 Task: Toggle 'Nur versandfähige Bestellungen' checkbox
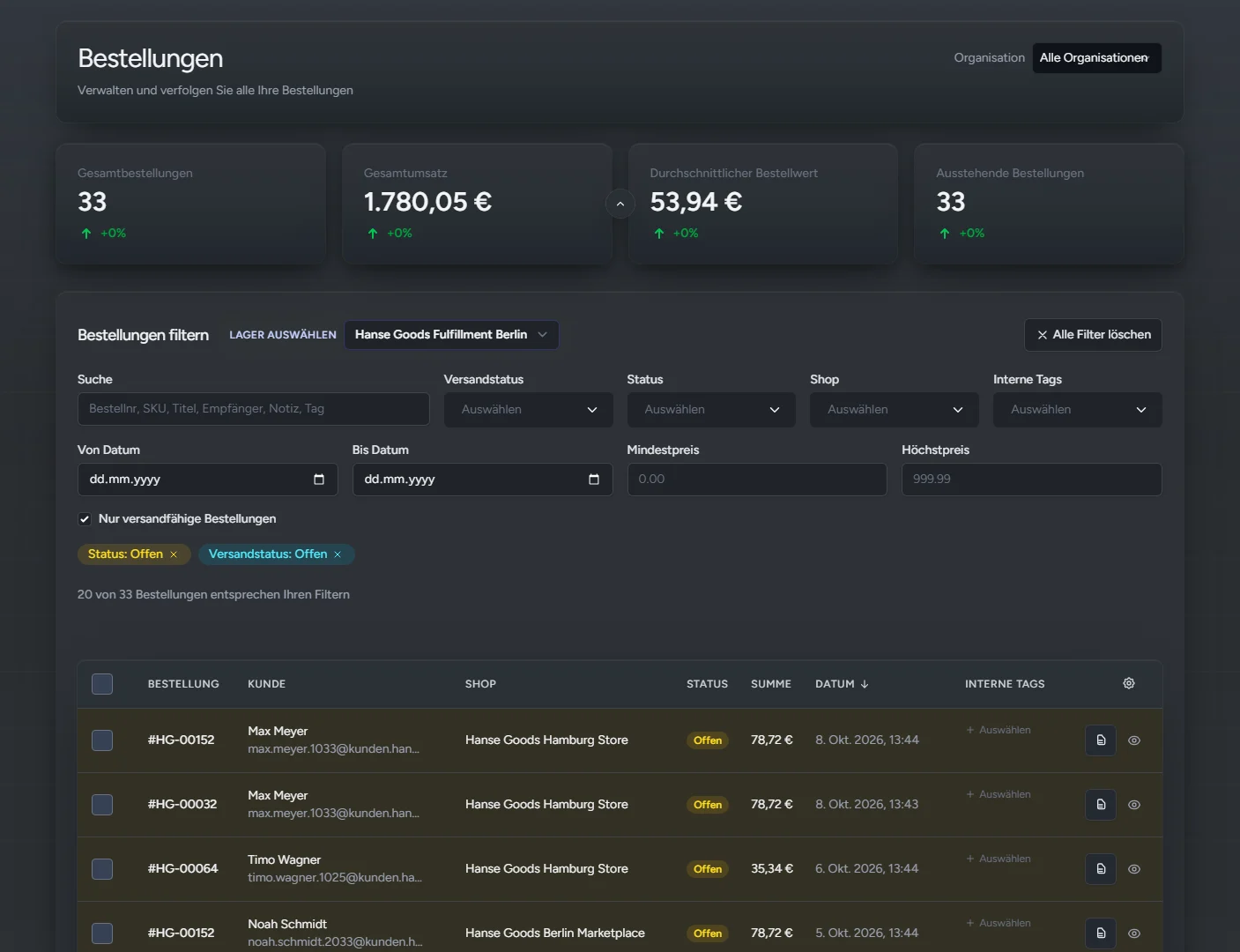[x=85, y=519]
